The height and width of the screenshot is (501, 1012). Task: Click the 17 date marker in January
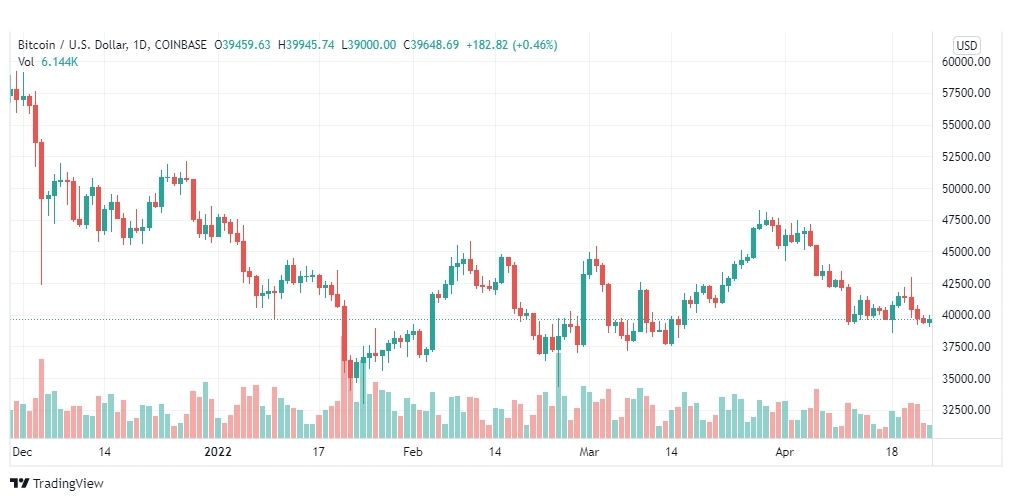tap(318, 452)
